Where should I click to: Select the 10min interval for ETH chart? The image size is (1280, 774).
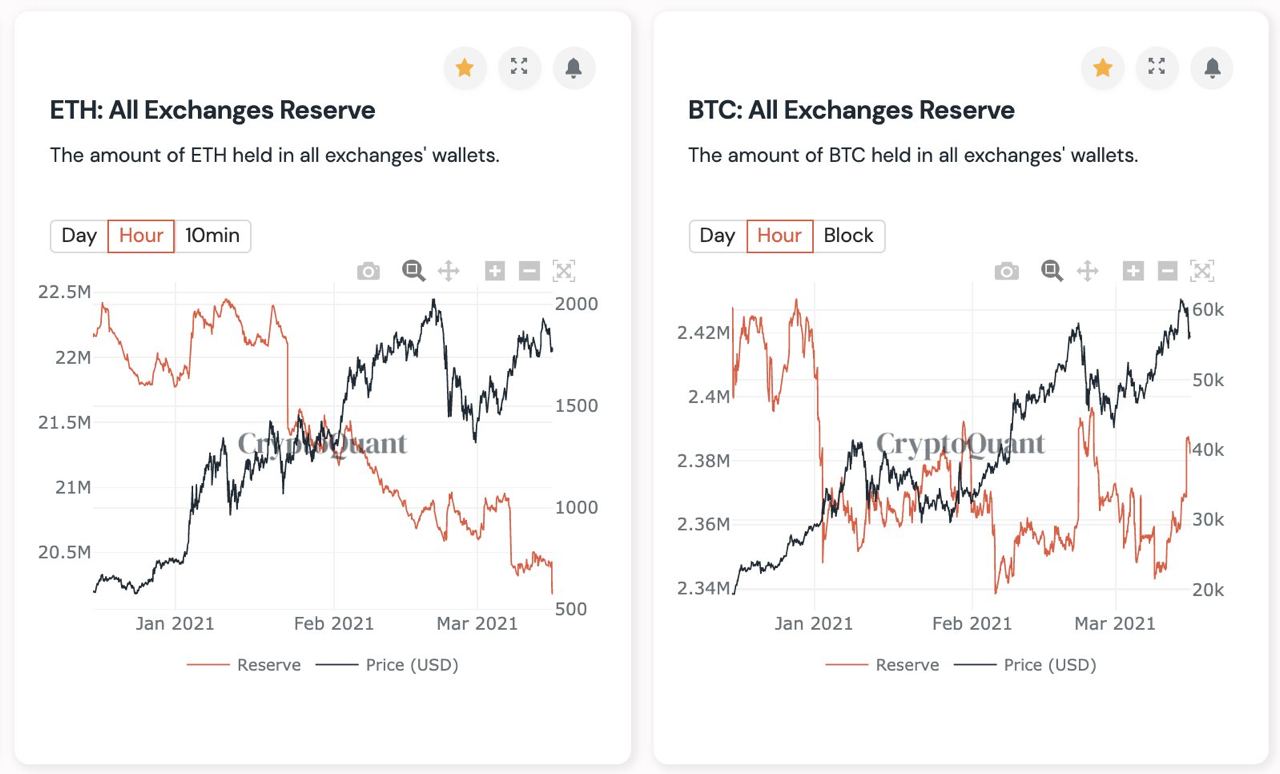(x=212, y=236)
